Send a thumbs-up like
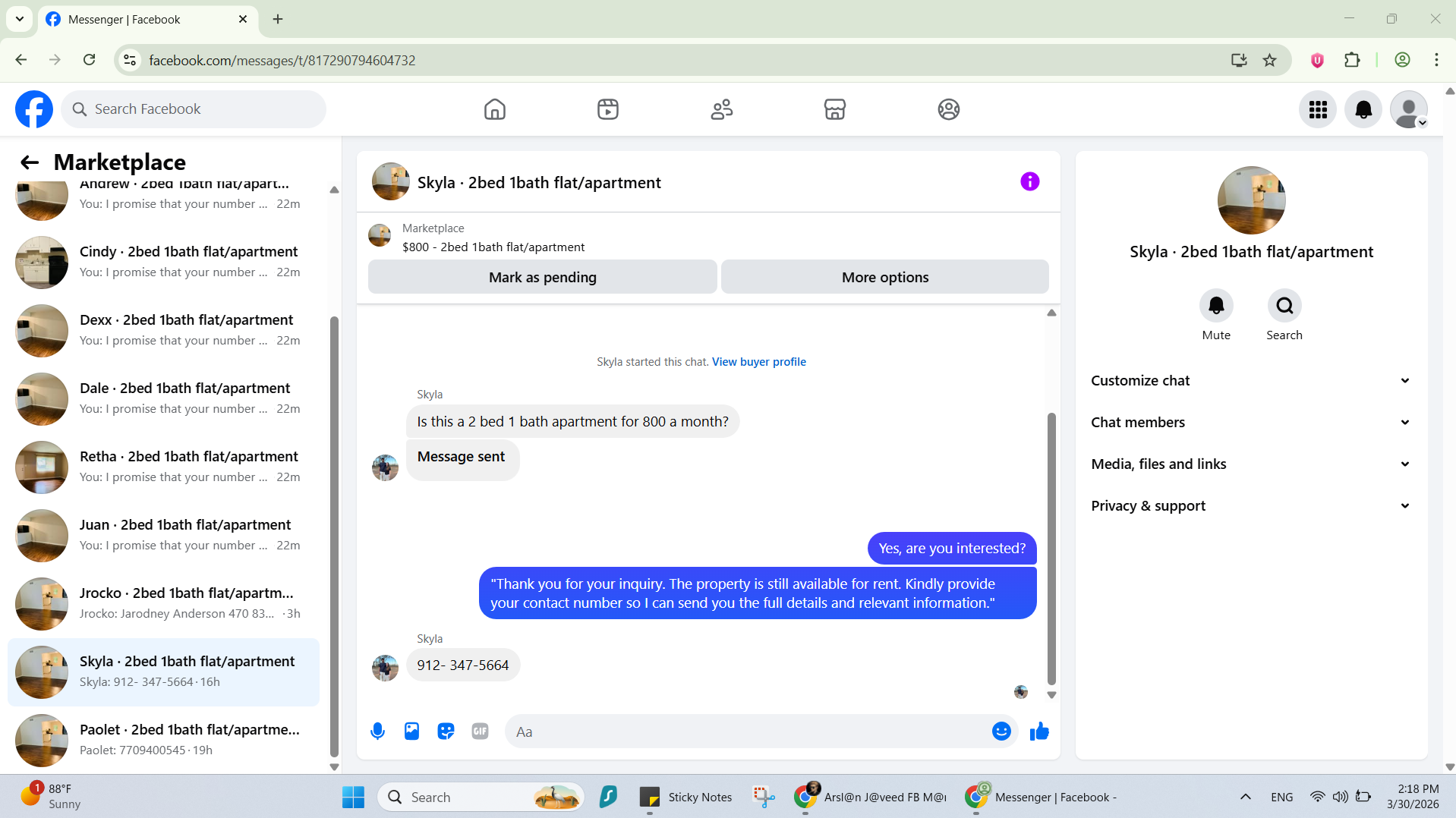The height and width of the screenshot is (818, 1456). [x=1039, y=731]
